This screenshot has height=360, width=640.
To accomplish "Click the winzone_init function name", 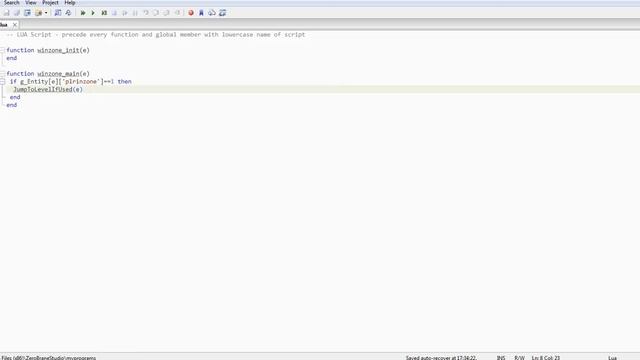I will click(x=58, y=50).
